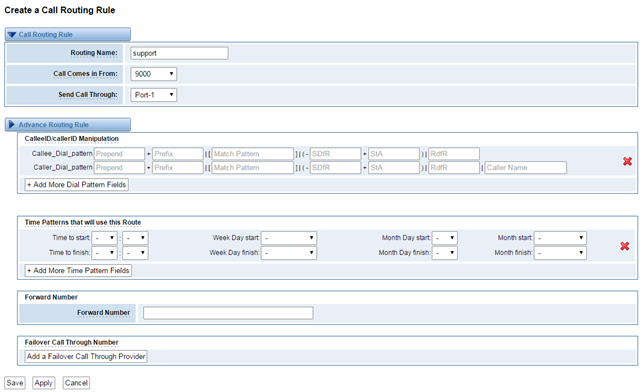Viewport: 643px width, 392px height.
Task: Open the Month finish dropdown
Action: tap(561, 253)
